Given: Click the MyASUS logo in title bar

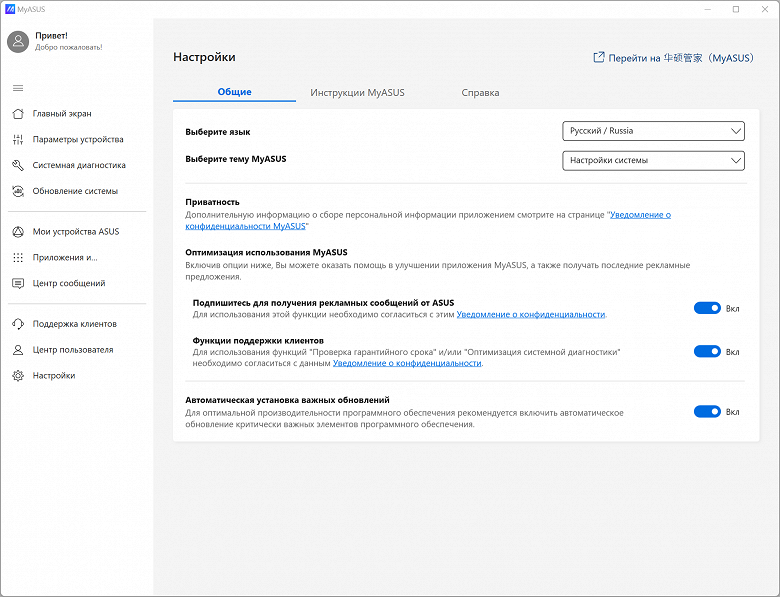Looking at the screenshot, I should (9, 9).
